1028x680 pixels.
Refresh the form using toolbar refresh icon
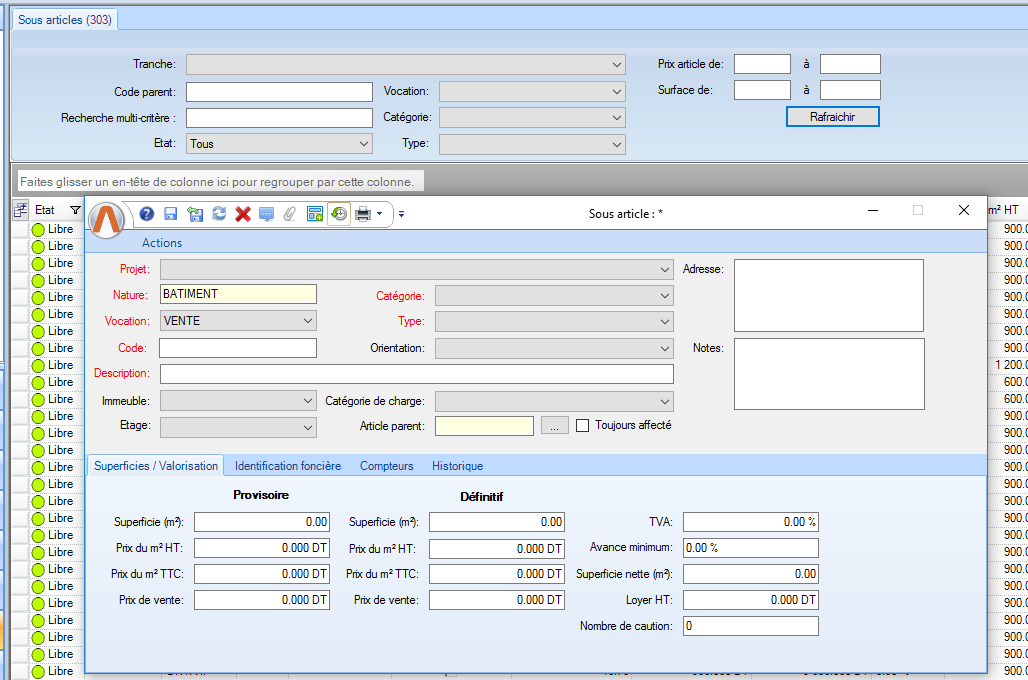click(218, 214)
